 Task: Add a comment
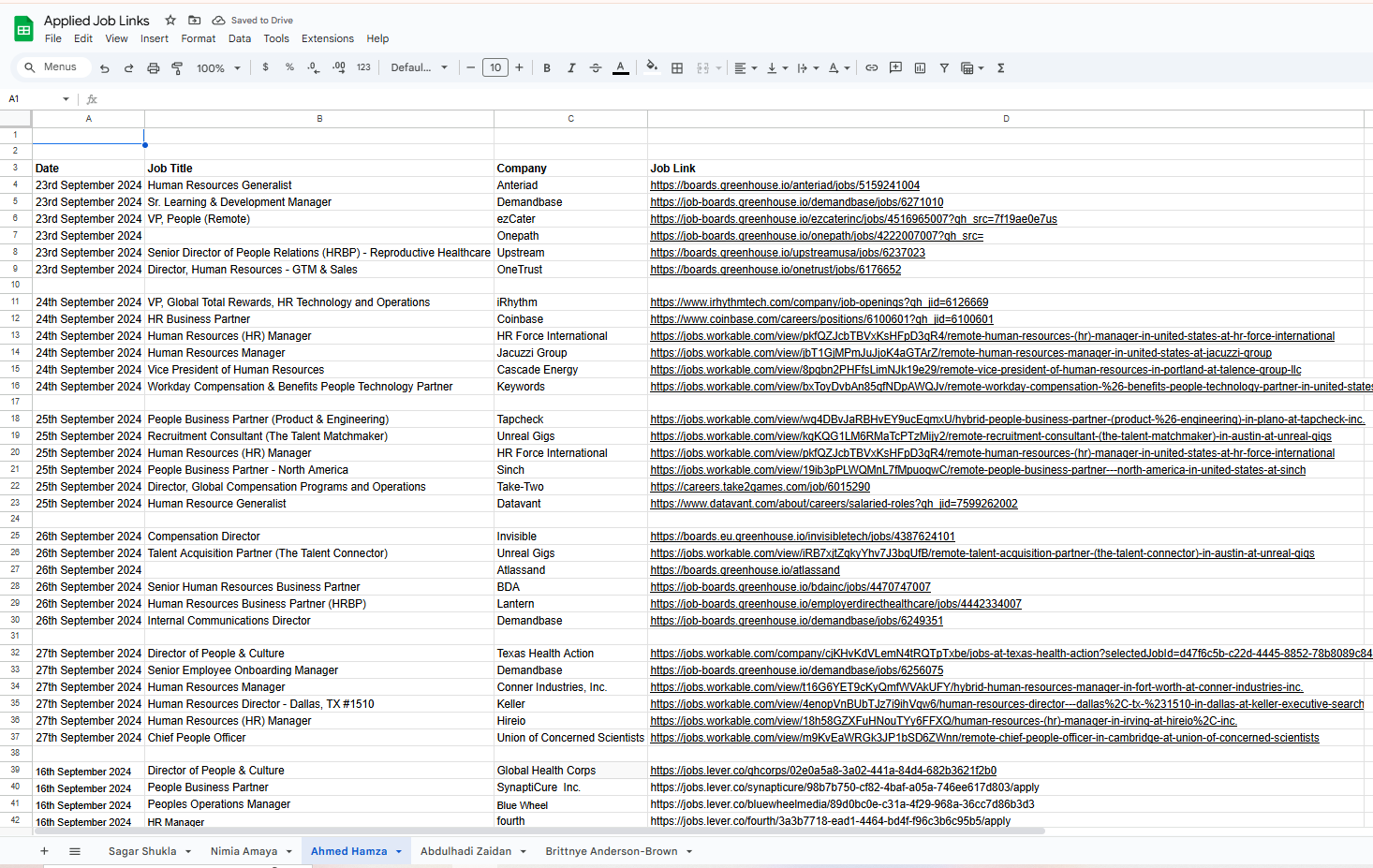pos(895,67)
